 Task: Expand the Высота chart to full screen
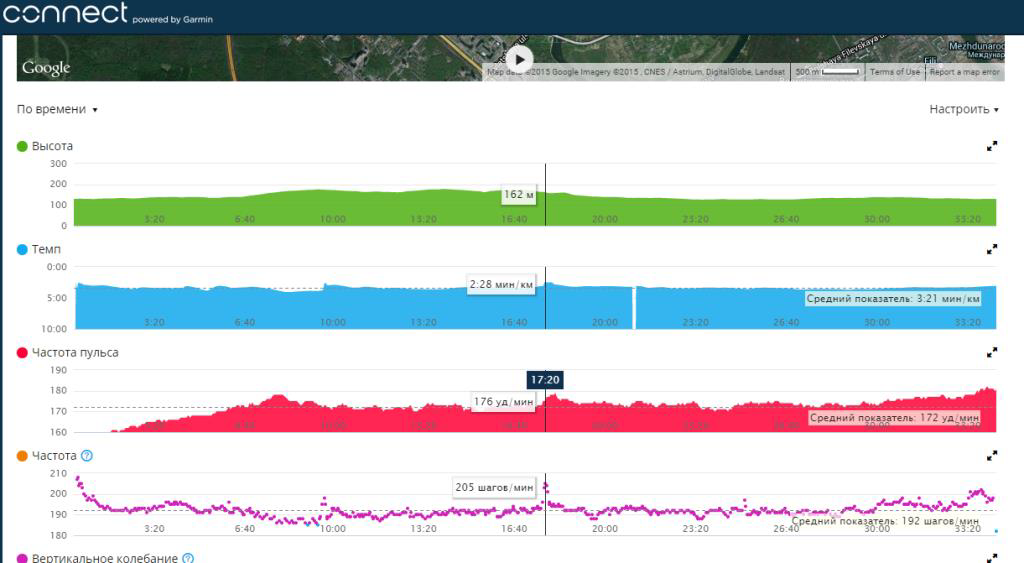992,146
